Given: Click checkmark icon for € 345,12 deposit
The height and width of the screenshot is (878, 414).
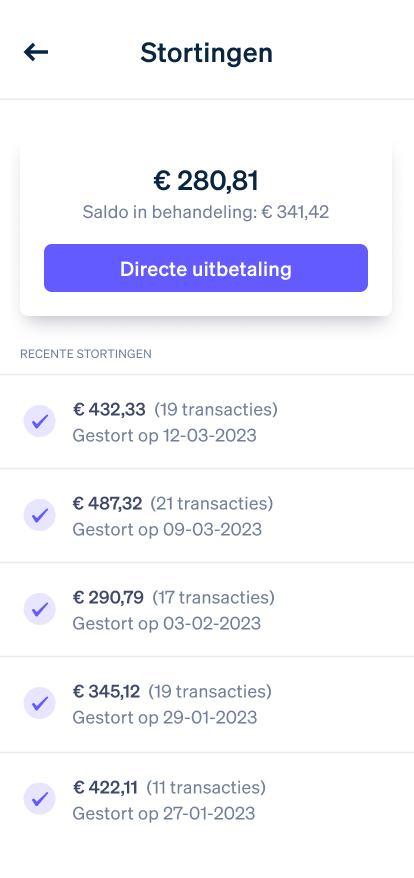Looking at the screenshot, I should pyautogui.click(x=39, y=703).
